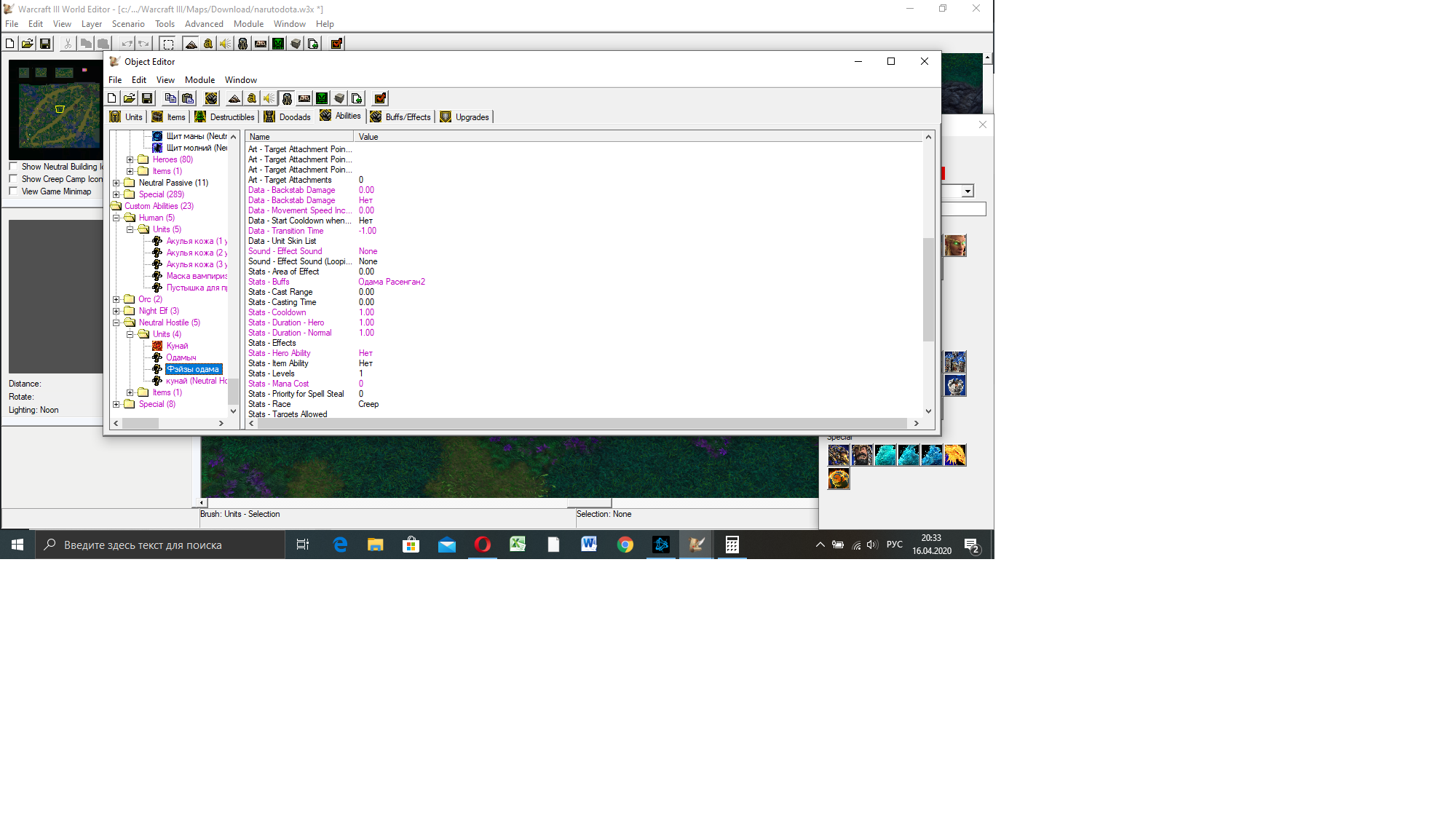The image size is (1456, 819).
Task: Open Module menu in Object Editor
Action: pos(199,80)
